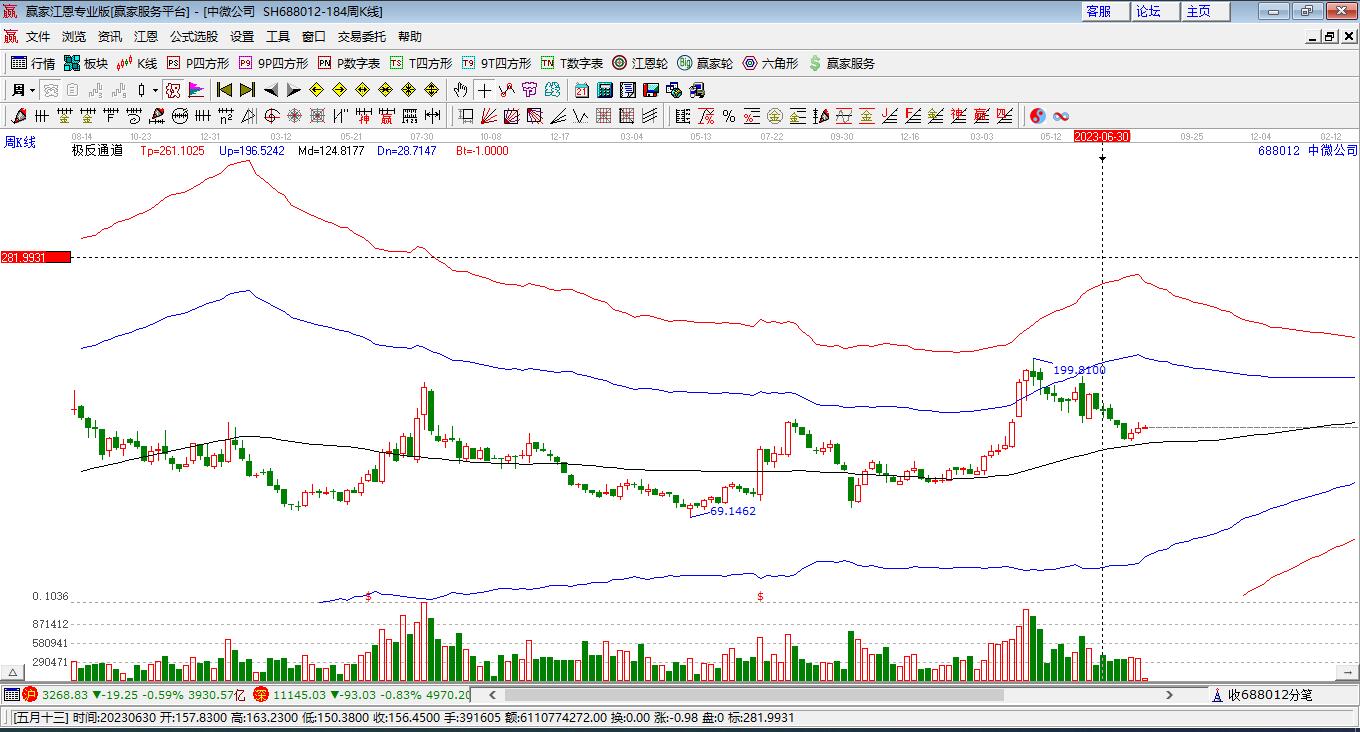
Task: Click the yin-yang circle icon
Action: coord(1037,116)
